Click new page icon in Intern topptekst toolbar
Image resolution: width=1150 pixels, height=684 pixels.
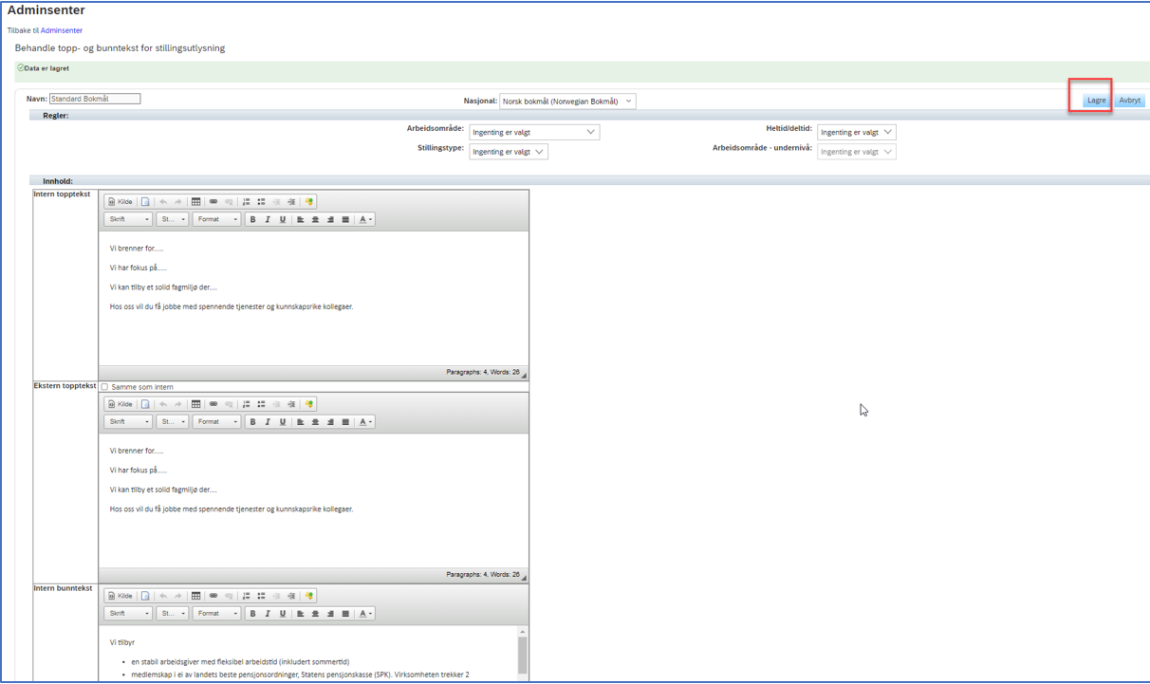pyautogui.click(x=145, y=202)
